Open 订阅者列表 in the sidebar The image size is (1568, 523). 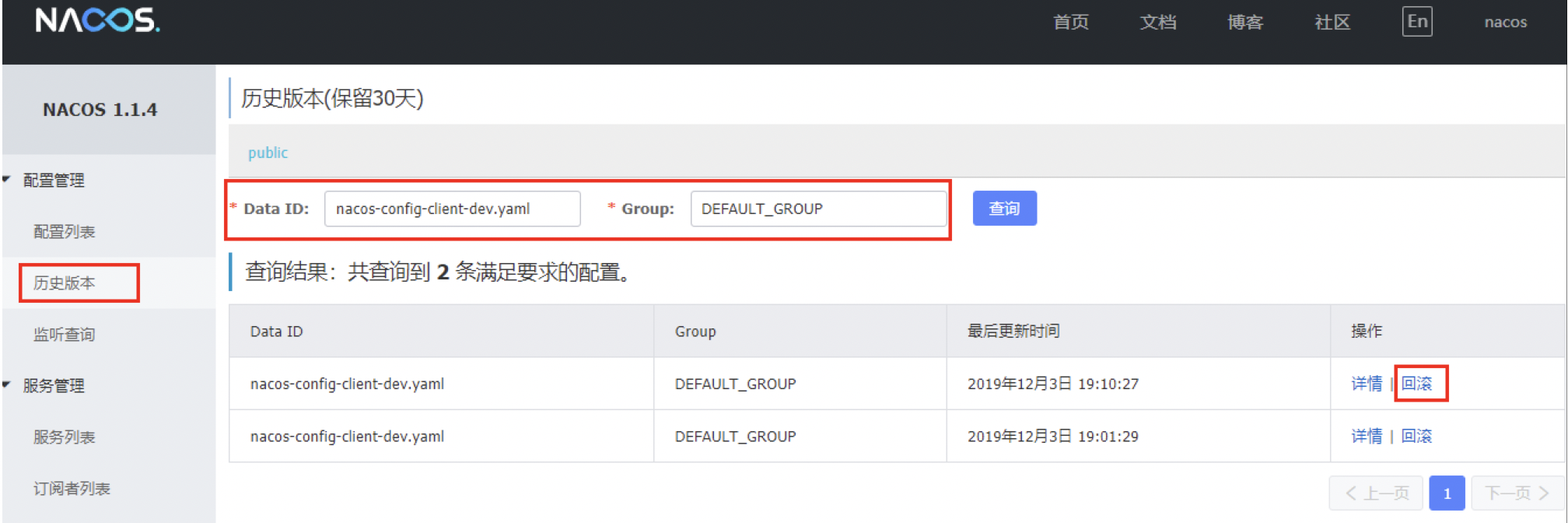(x=72, y=489)
